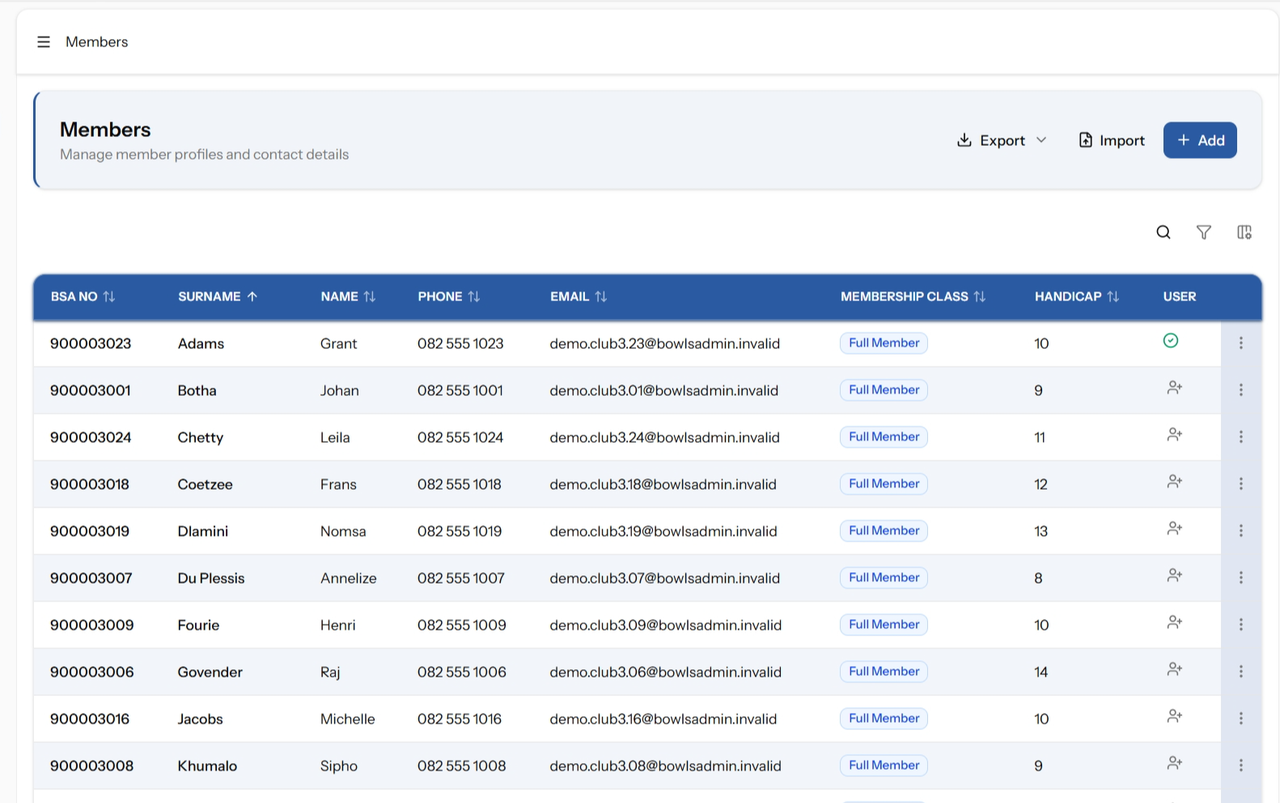Click first name Leila

coord(335,437)
